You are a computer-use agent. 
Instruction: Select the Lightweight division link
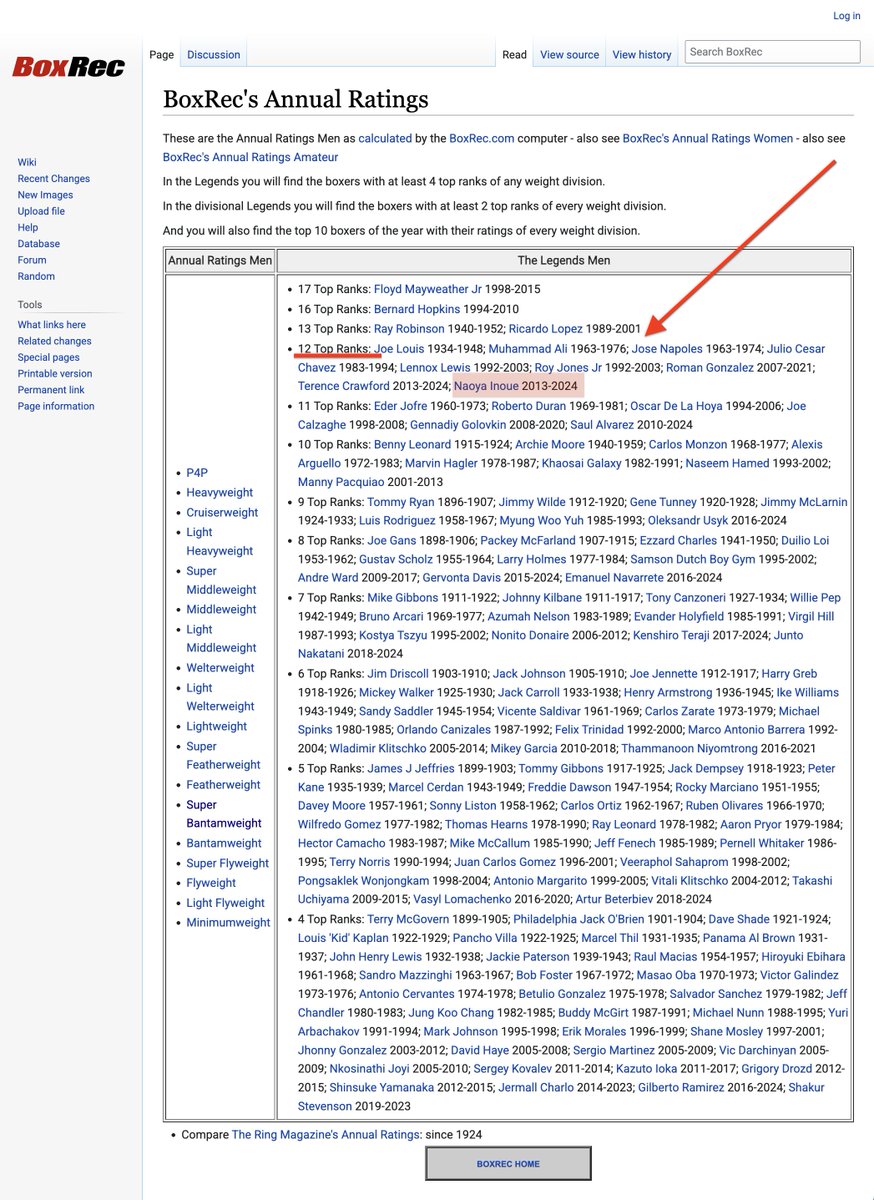216,726
